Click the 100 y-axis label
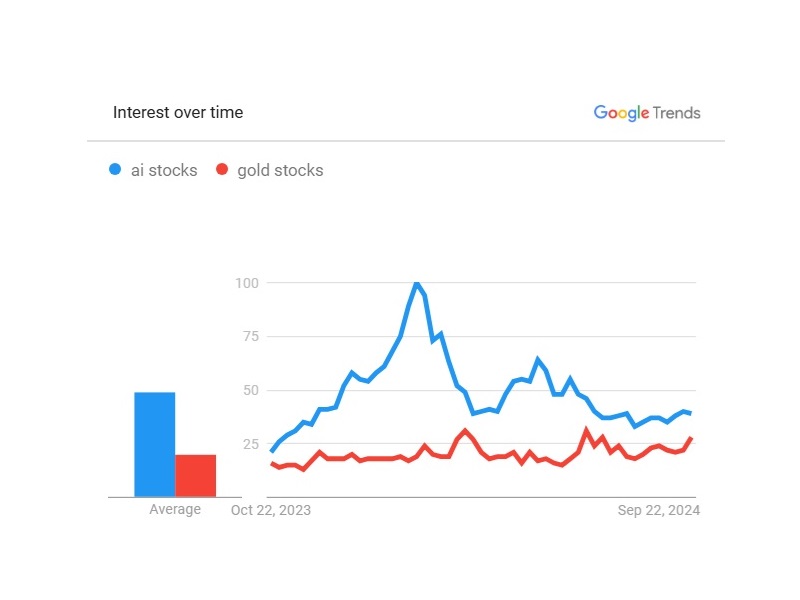Image resolution: width=800 pixels, height=600 pixels. point(247,283)
